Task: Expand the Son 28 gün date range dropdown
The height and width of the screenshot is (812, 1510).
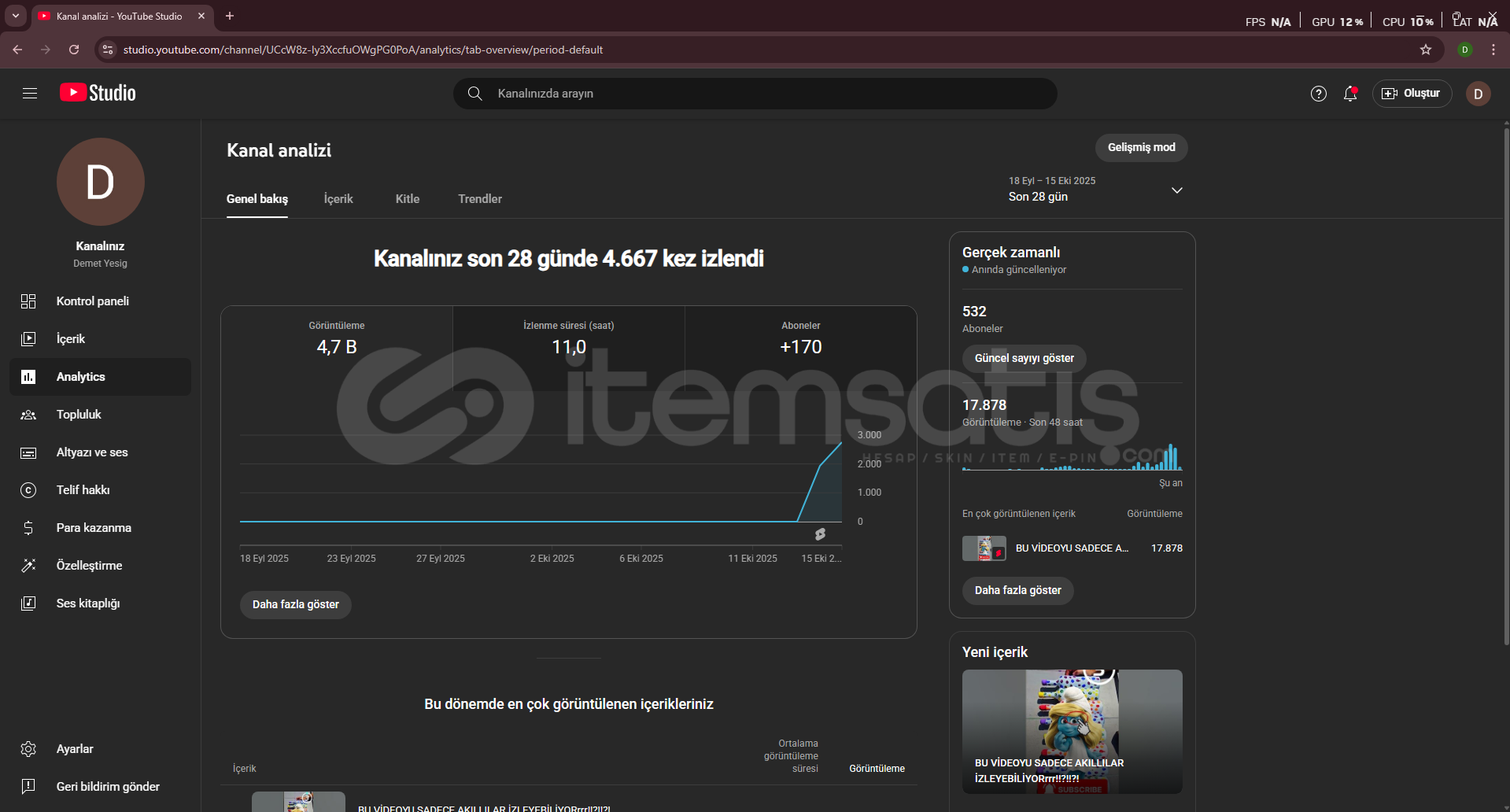Action: 1095,190
